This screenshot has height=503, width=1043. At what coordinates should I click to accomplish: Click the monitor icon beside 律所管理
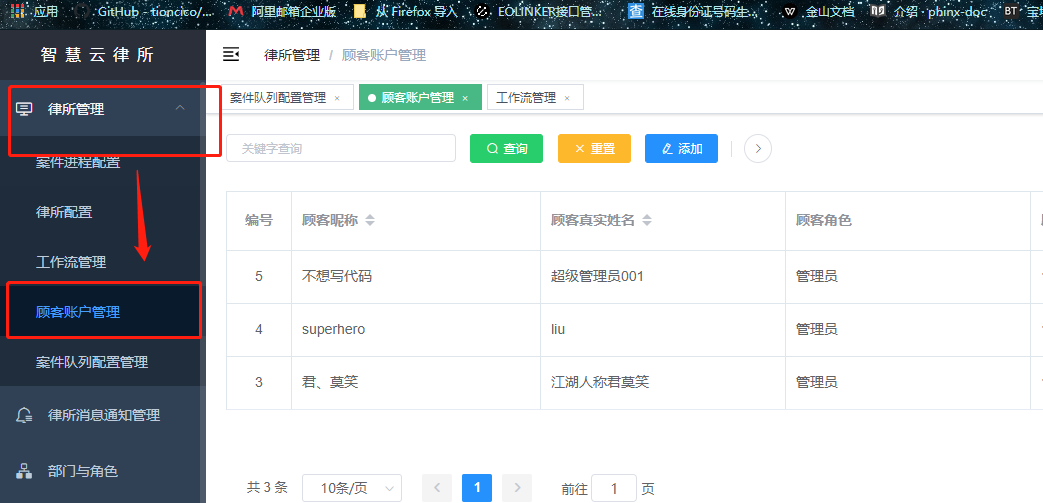(x=24, y=110)
